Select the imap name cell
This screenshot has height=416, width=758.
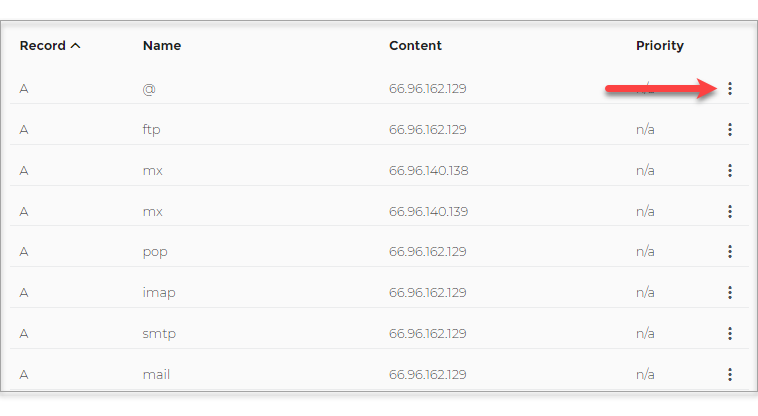tap(159, 293)
